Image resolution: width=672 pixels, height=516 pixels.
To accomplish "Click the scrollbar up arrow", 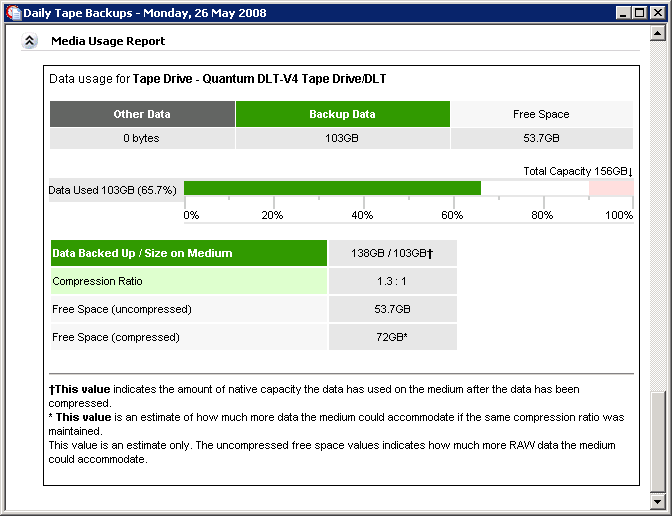I will 657,33.
